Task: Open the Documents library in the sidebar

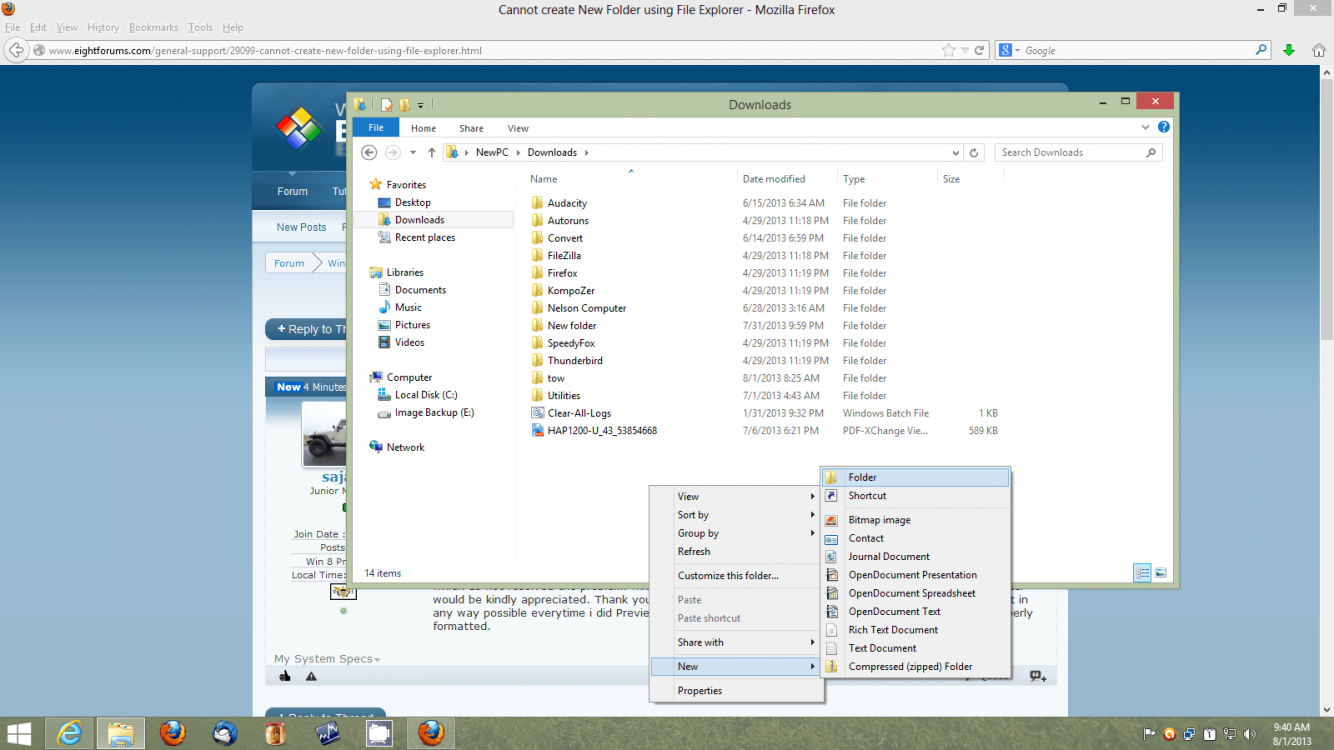Action: pos(420,290)
